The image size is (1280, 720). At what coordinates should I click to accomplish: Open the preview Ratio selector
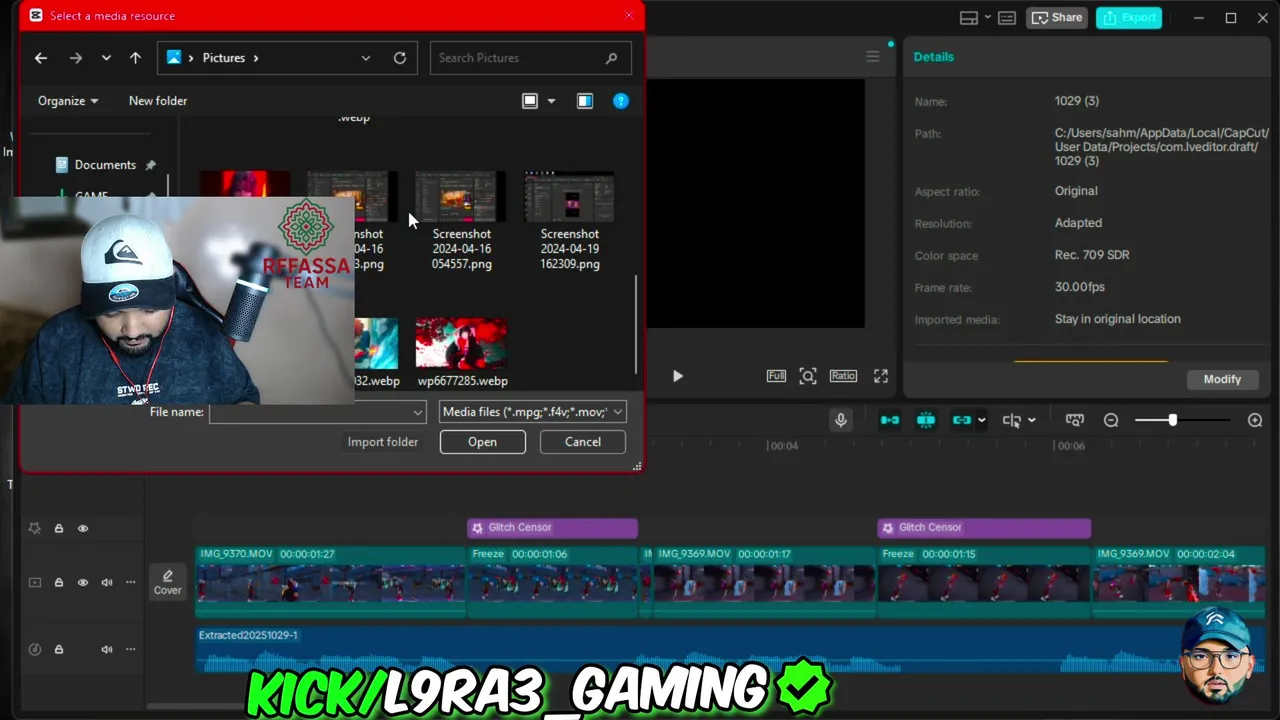pyautogui.click(x=843, y=376)
